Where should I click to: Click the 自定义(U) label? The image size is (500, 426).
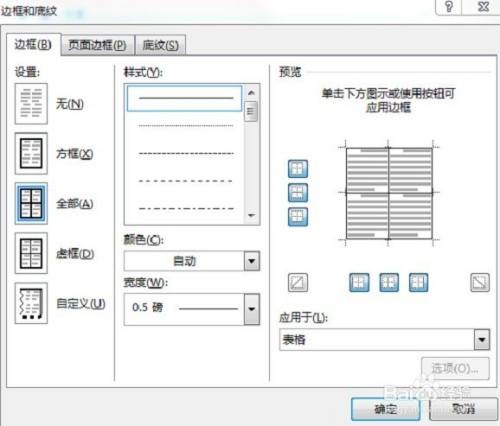click(81, 303)
